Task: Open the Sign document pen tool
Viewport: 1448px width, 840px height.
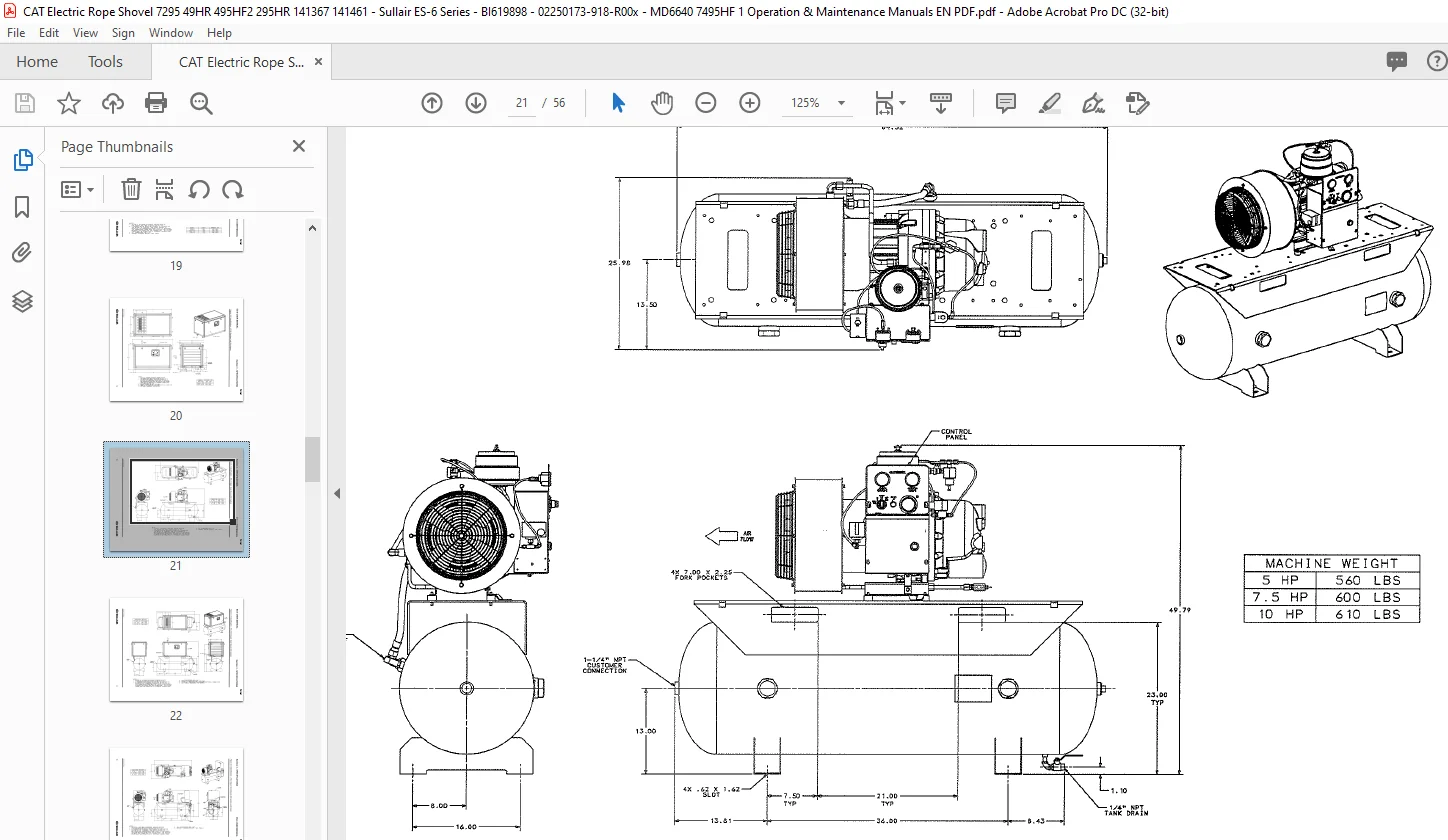Action: [1093, 103]
